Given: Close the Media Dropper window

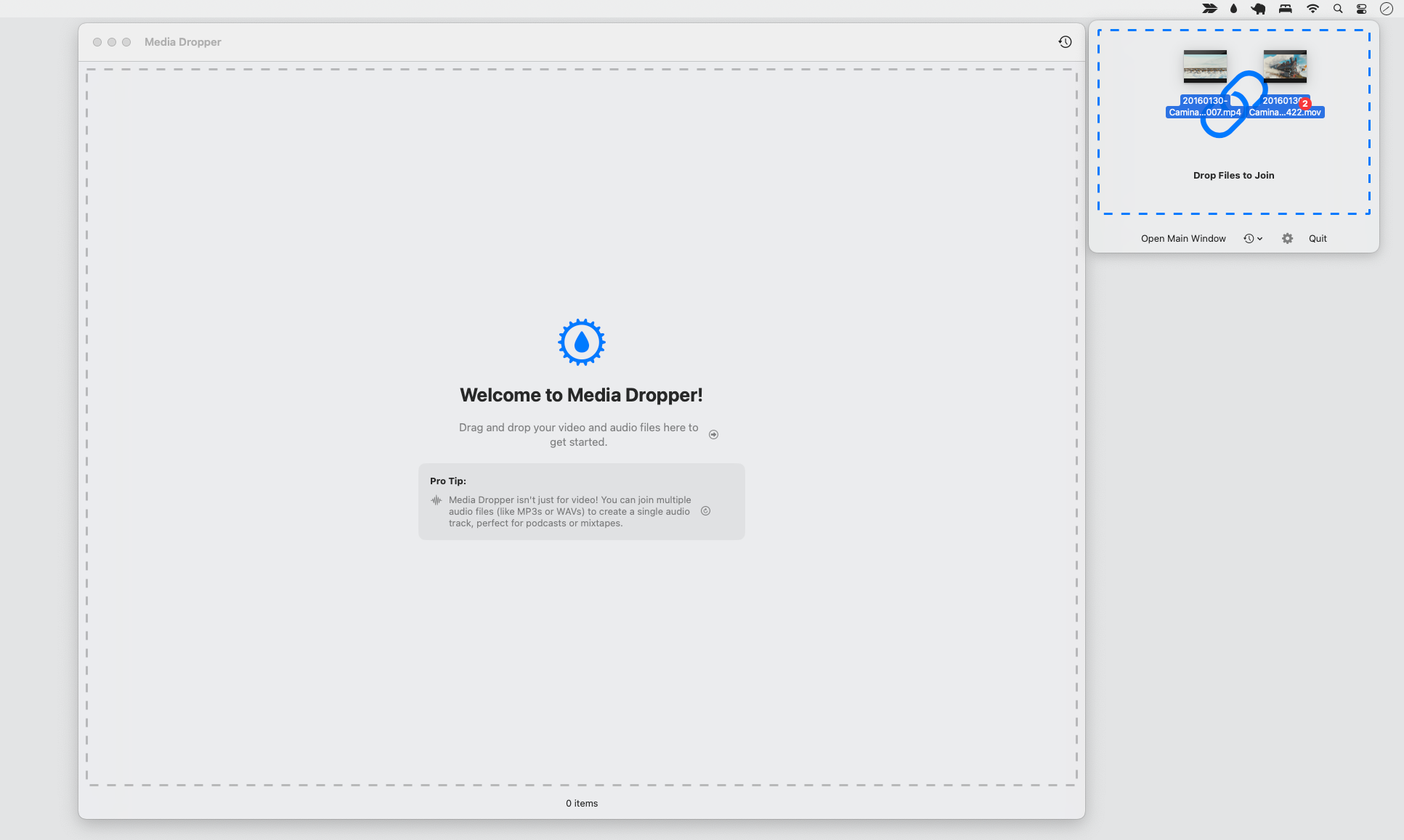Looking at the screenshot, I should 97,42.
